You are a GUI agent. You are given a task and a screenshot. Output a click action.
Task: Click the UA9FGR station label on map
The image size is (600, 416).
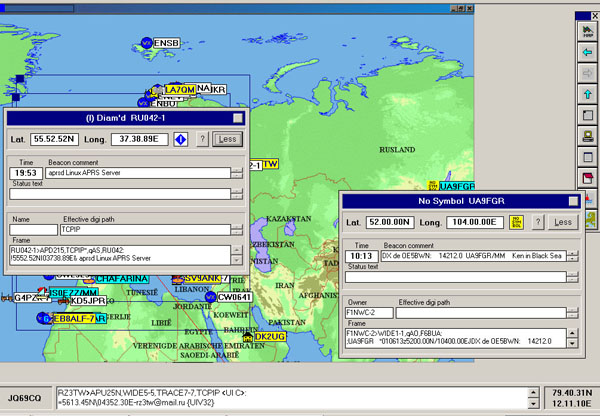pos(459,187)
